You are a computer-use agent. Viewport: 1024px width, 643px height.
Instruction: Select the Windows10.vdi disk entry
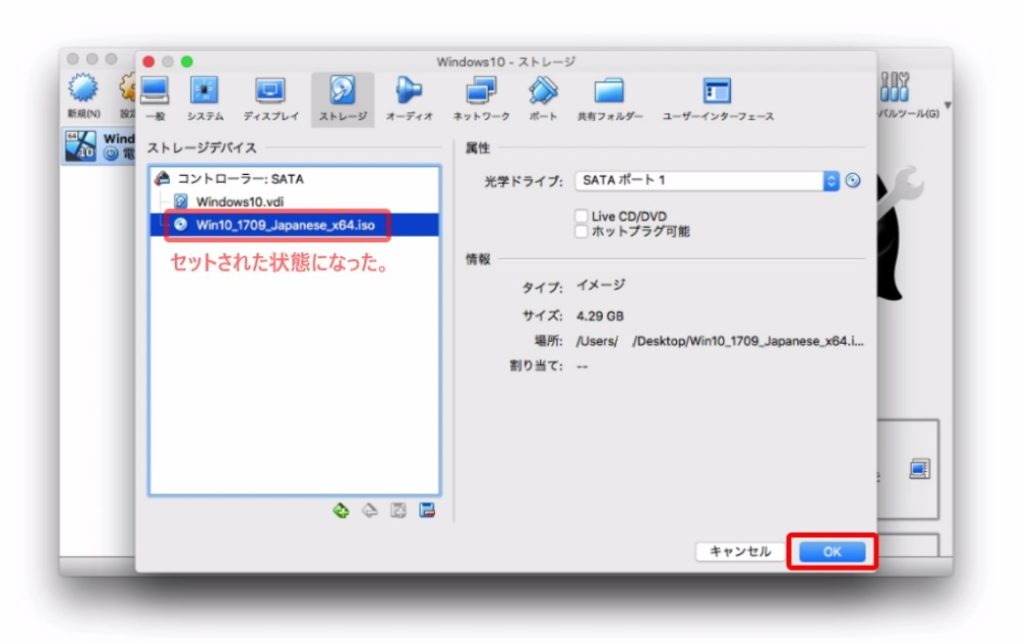click(x=295, y=202)
